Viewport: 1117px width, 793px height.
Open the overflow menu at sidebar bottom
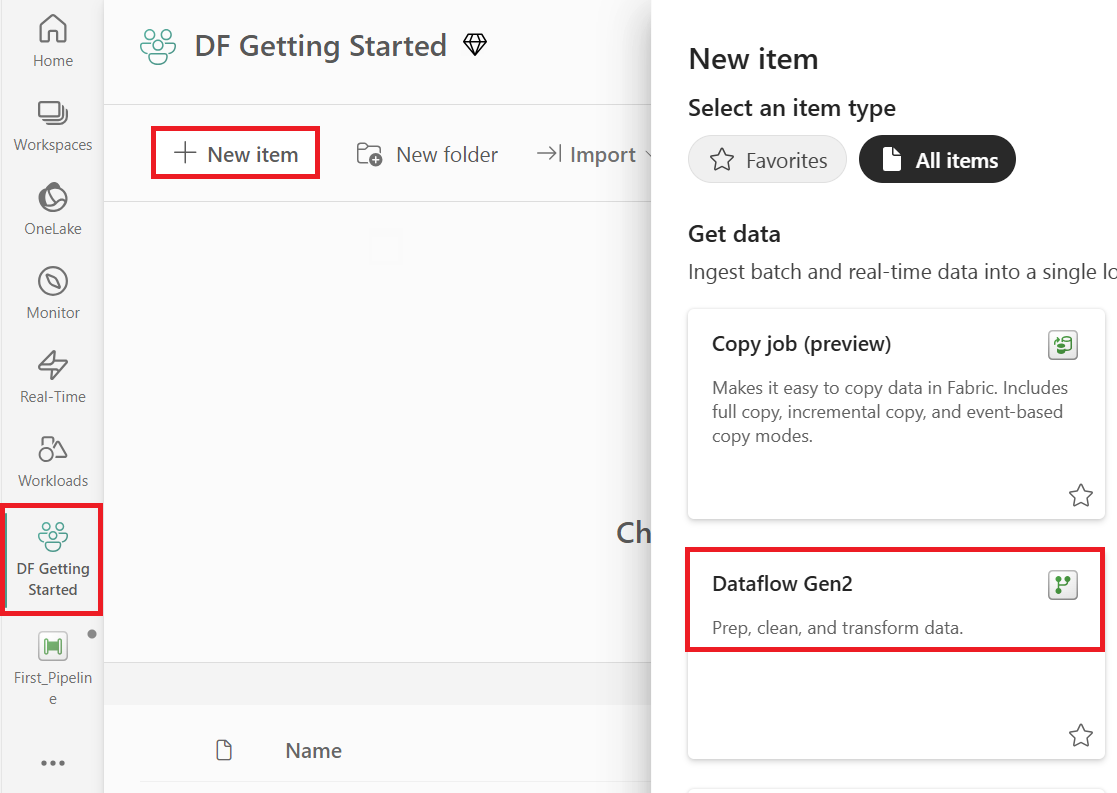pyautogui.click(x=52, y=763)
